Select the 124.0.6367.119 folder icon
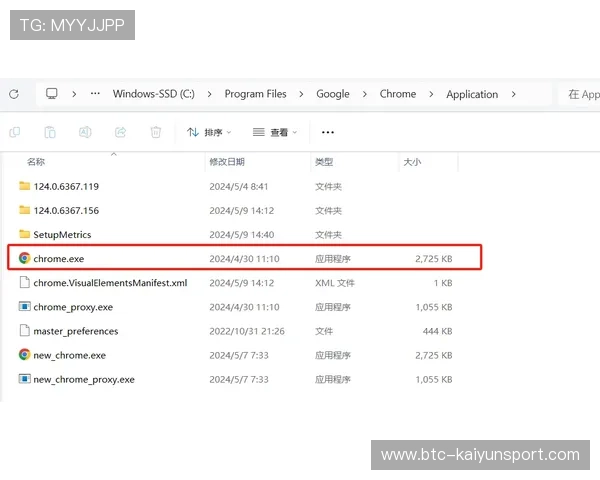The height and width of the screenshot is (480, 600). [x=24, y=186]
